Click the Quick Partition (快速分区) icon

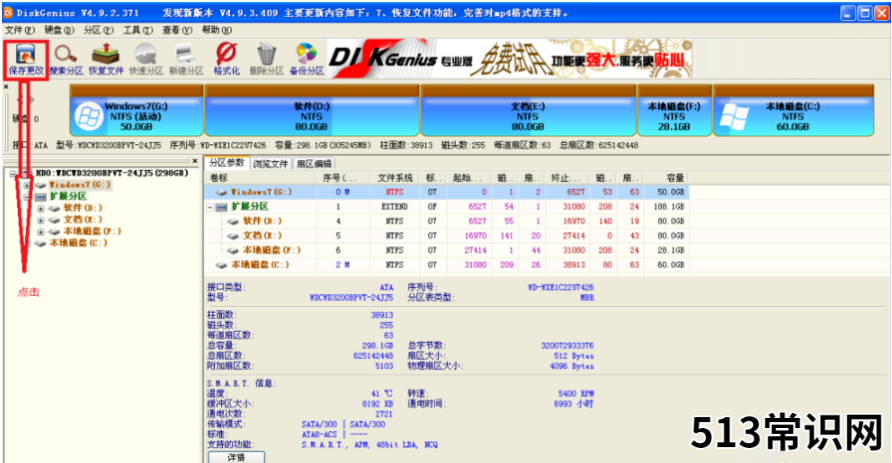[x=146, y=59]
